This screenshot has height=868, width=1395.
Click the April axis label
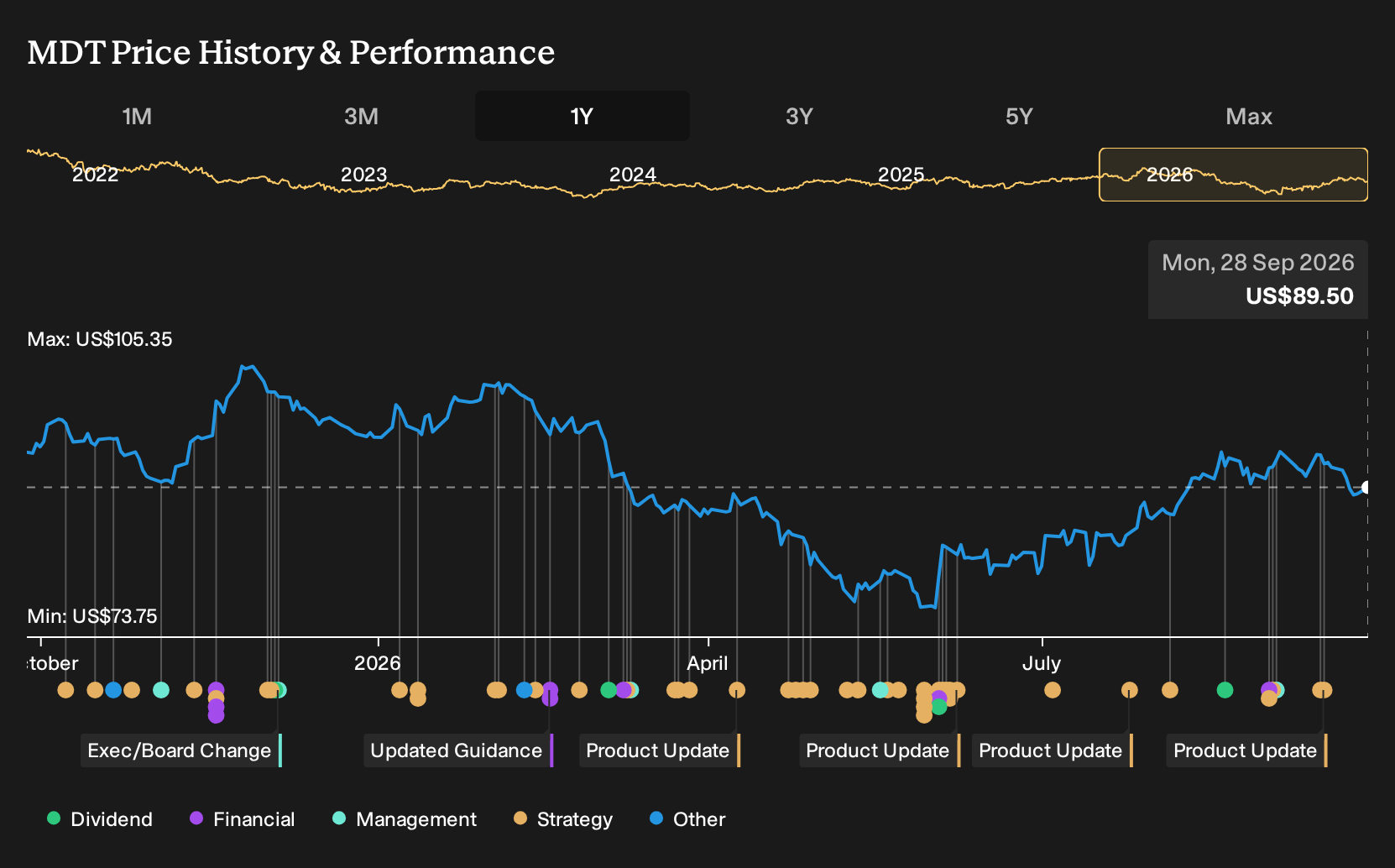click(x=708, y=663)
